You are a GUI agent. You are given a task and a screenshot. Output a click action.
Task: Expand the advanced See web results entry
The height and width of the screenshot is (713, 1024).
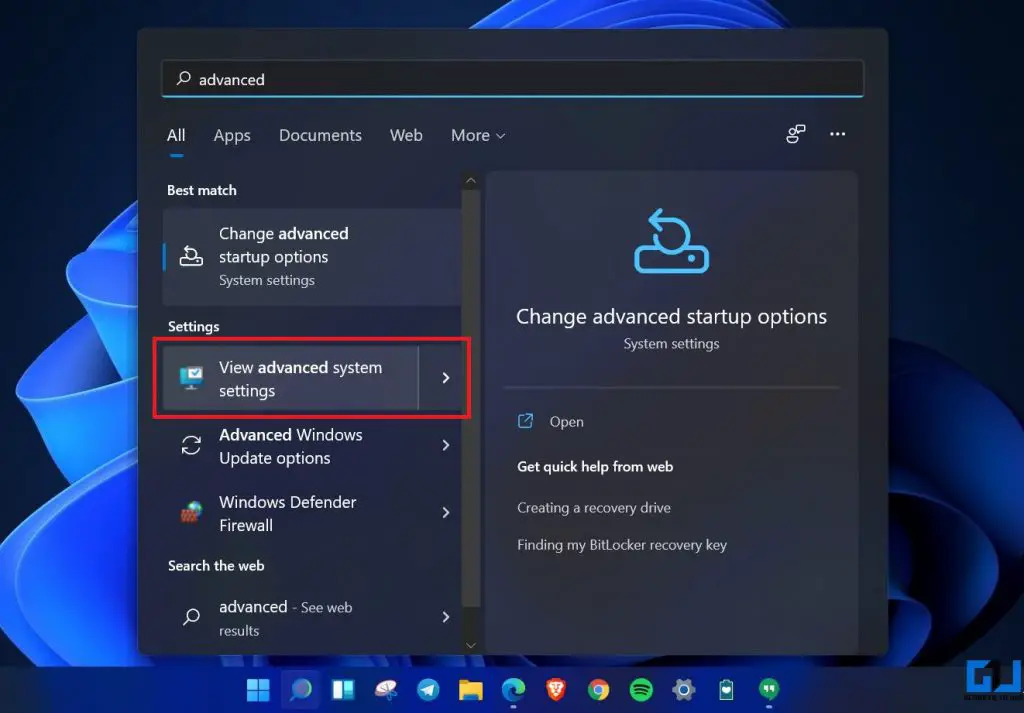(x=446, y=617)
